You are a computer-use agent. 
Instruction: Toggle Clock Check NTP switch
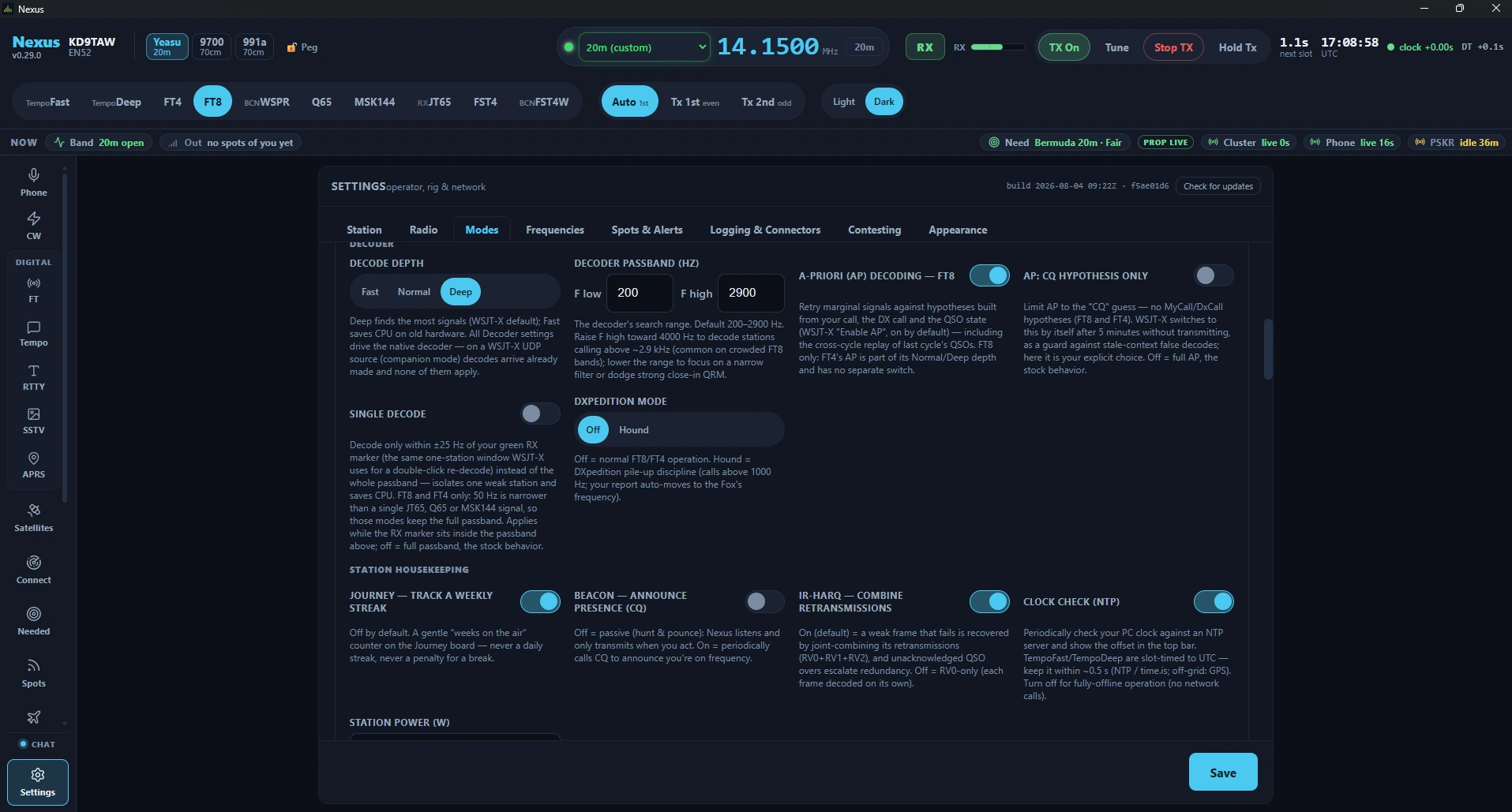point(1214,601)
